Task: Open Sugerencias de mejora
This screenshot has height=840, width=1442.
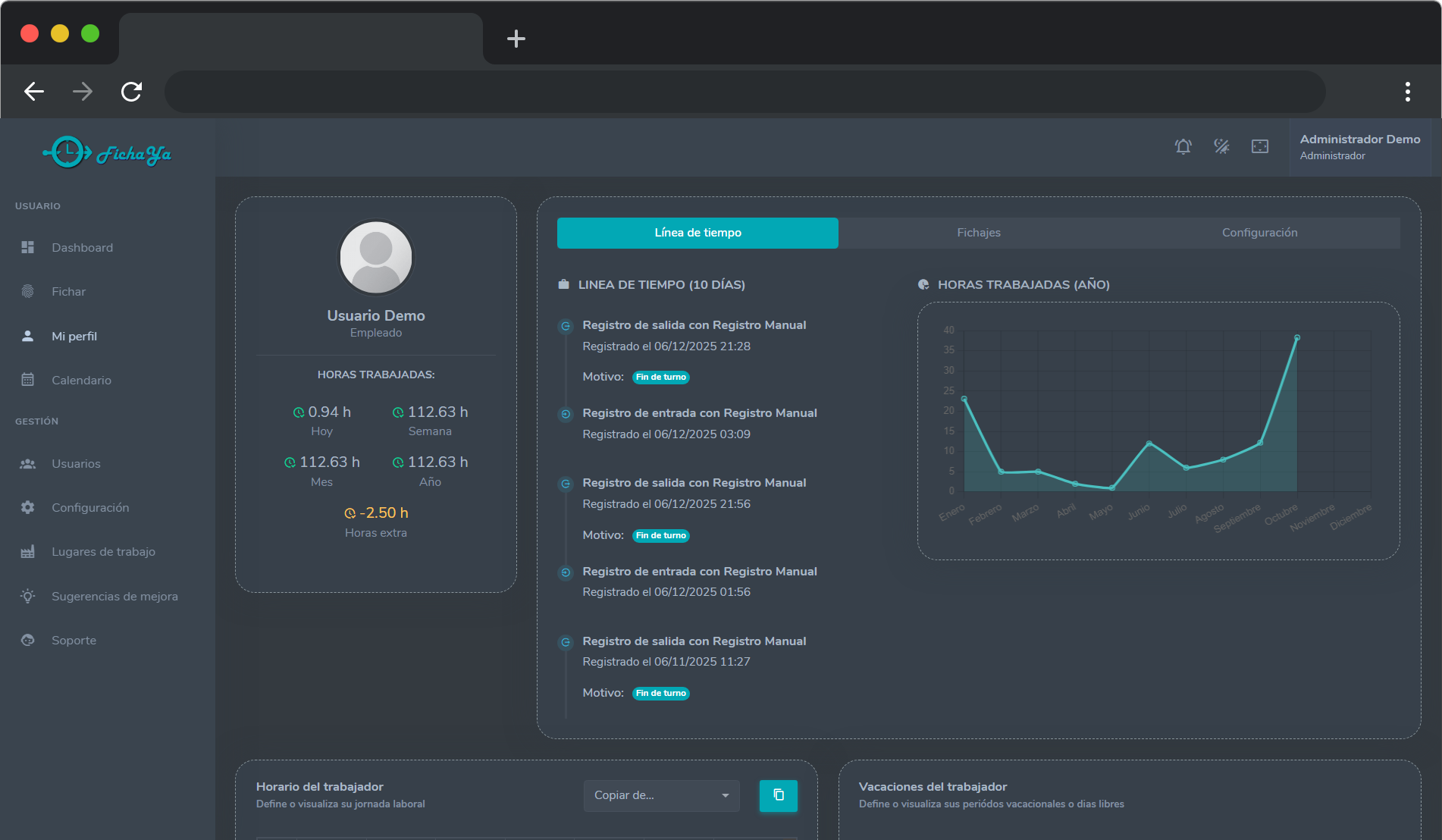Action: coord(114,596)
